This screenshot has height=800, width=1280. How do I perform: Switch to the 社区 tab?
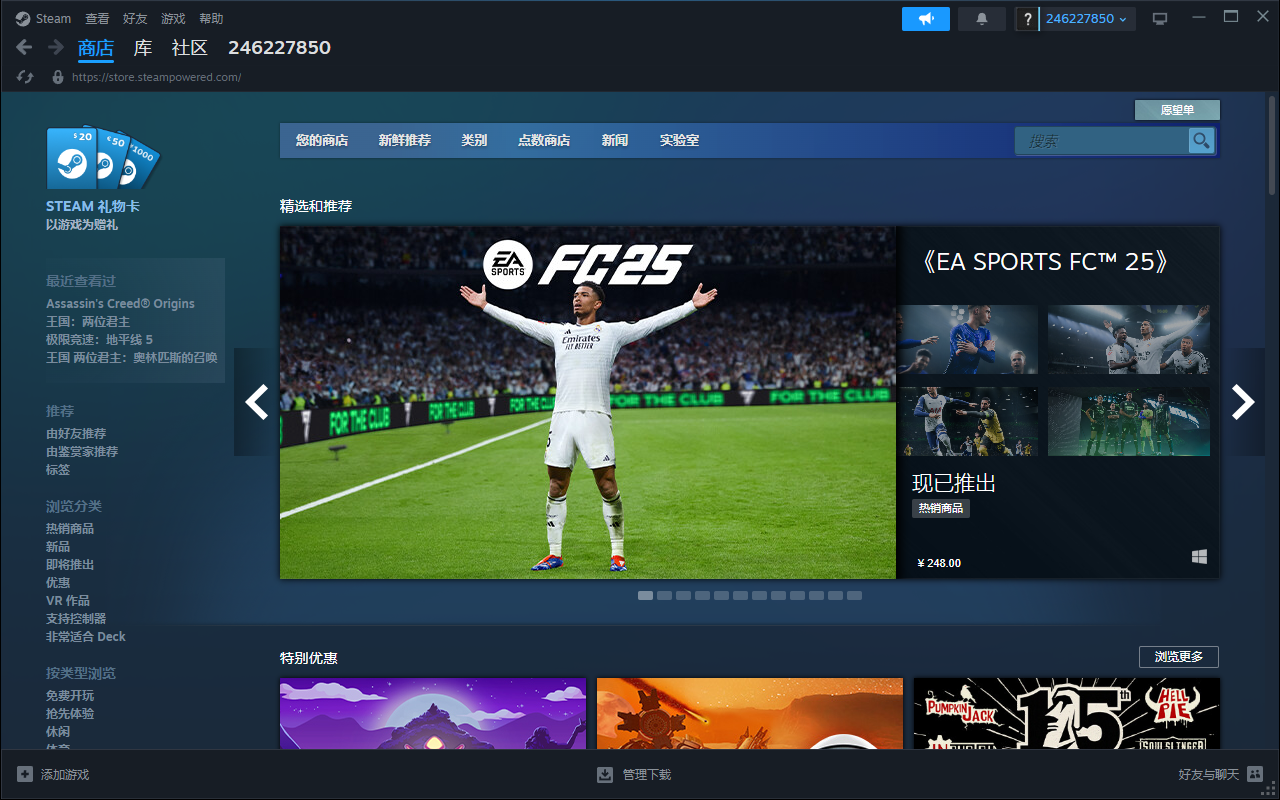click(190, 48)
